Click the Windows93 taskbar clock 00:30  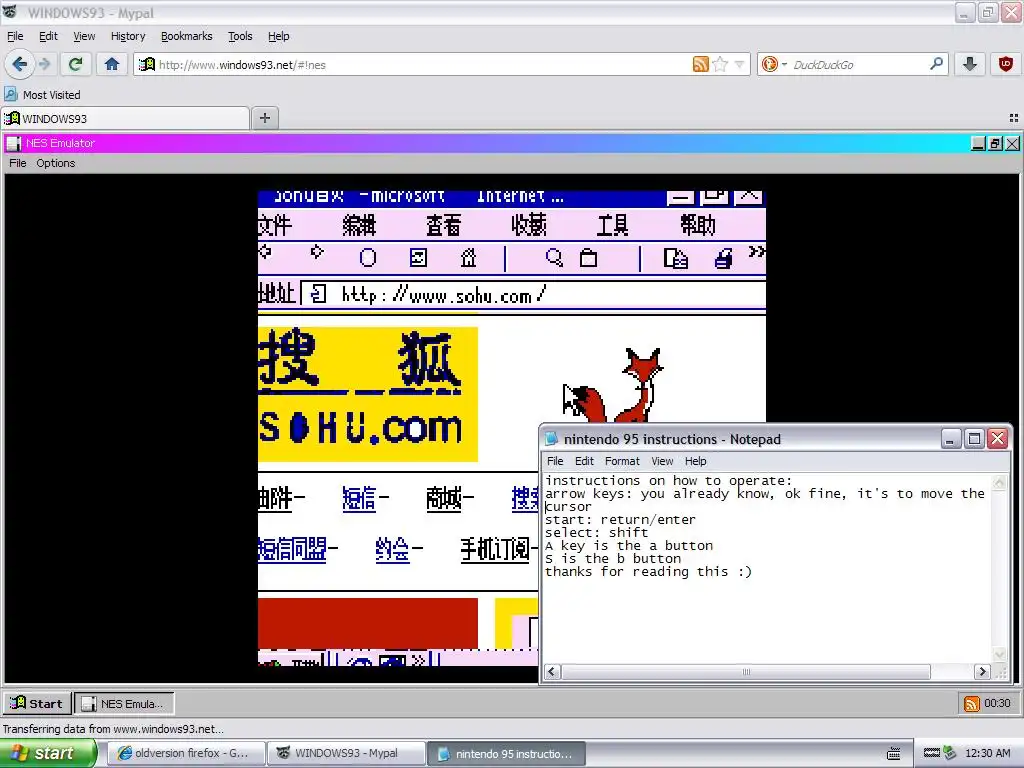[997, 703]
